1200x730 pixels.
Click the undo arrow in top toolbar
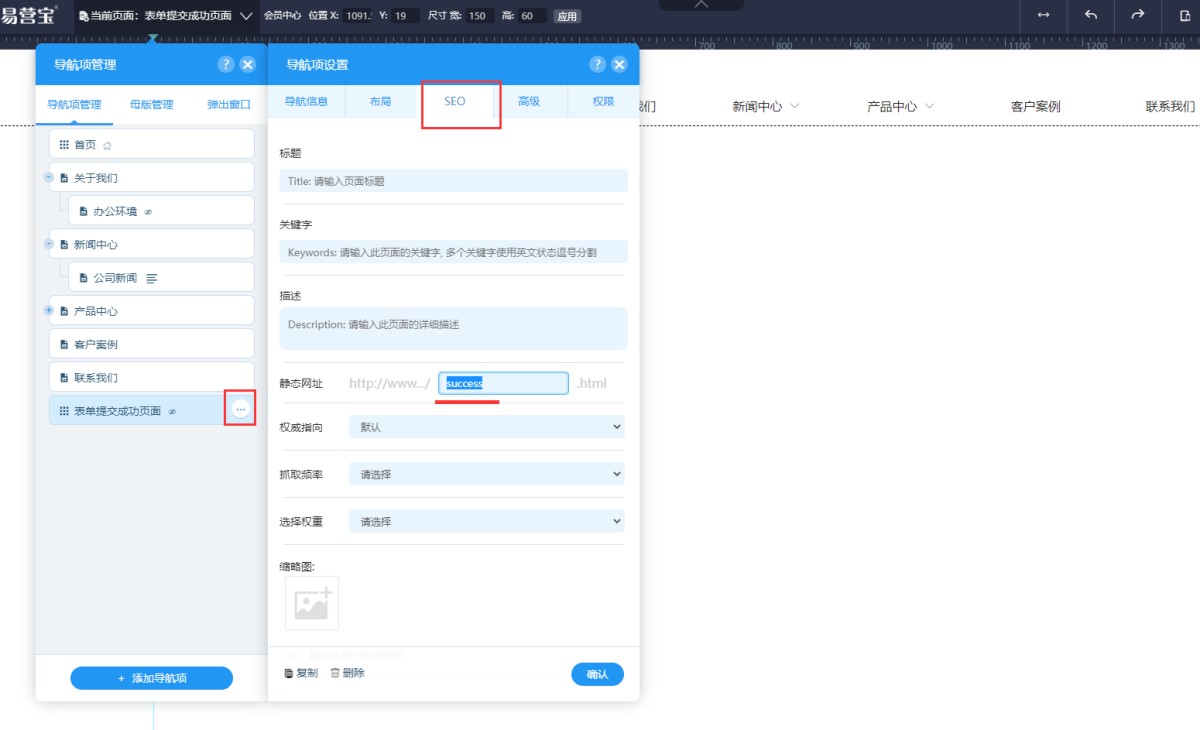(1091, 15)
